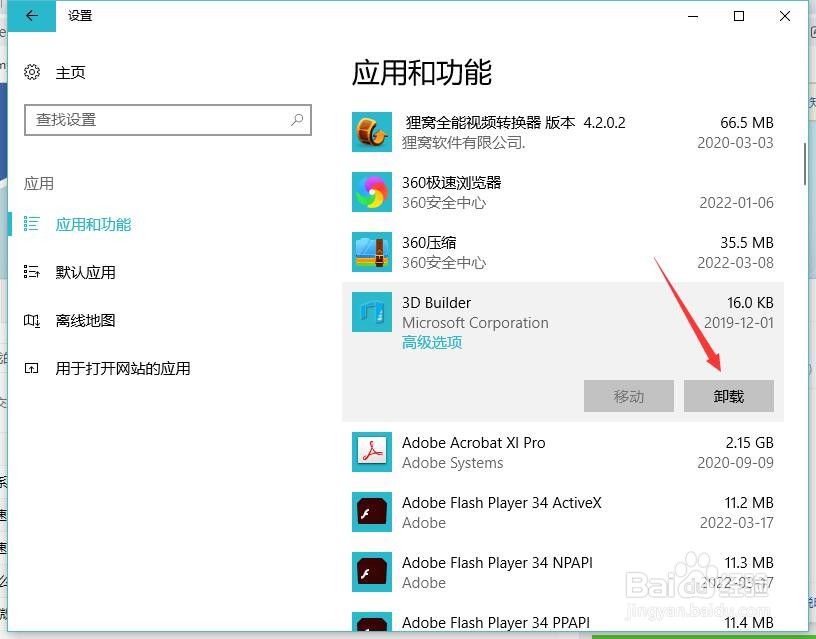Select the 狸窝全能视频转换器 版本 4.2.0.2 entry
Viewport: 816px width, 639px height.
point(563,132)
